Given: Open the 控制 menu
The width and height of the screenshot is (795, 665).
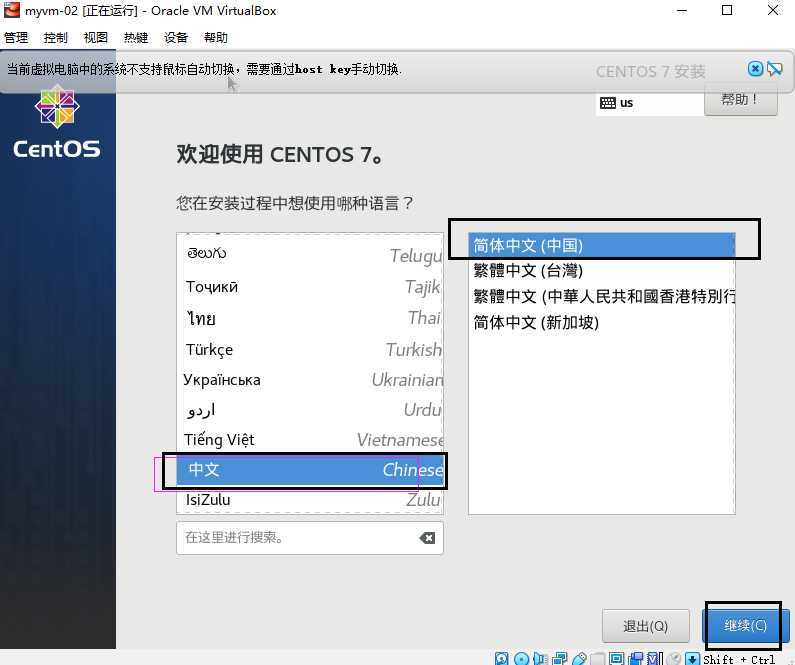Looking at the screenshot, I should 56,38.
